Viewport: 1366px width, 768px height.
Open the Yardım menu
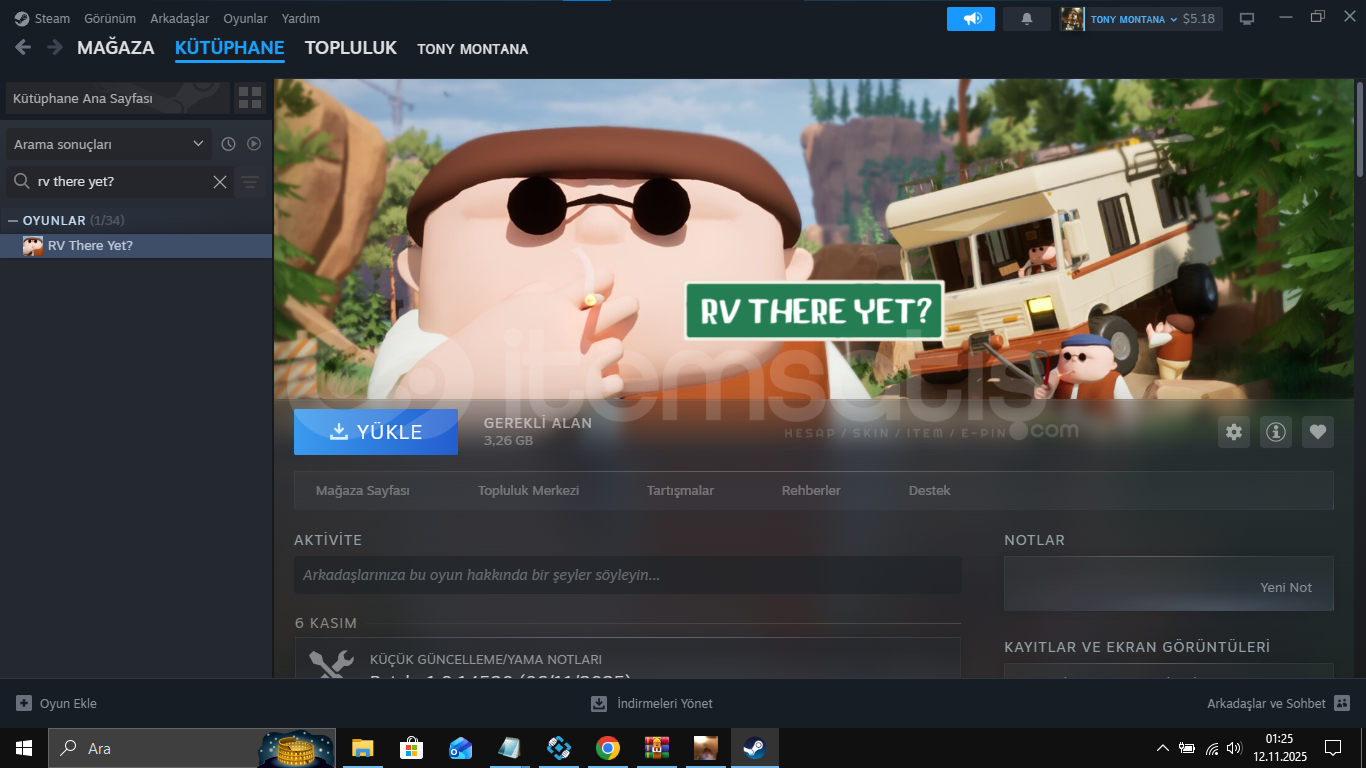[x=301, y=19]
